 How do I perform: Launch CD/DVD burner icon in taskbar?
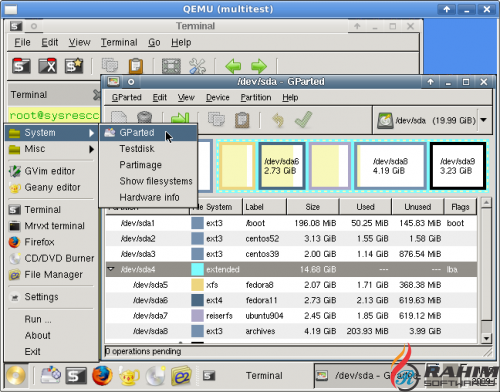coord(156,375)
